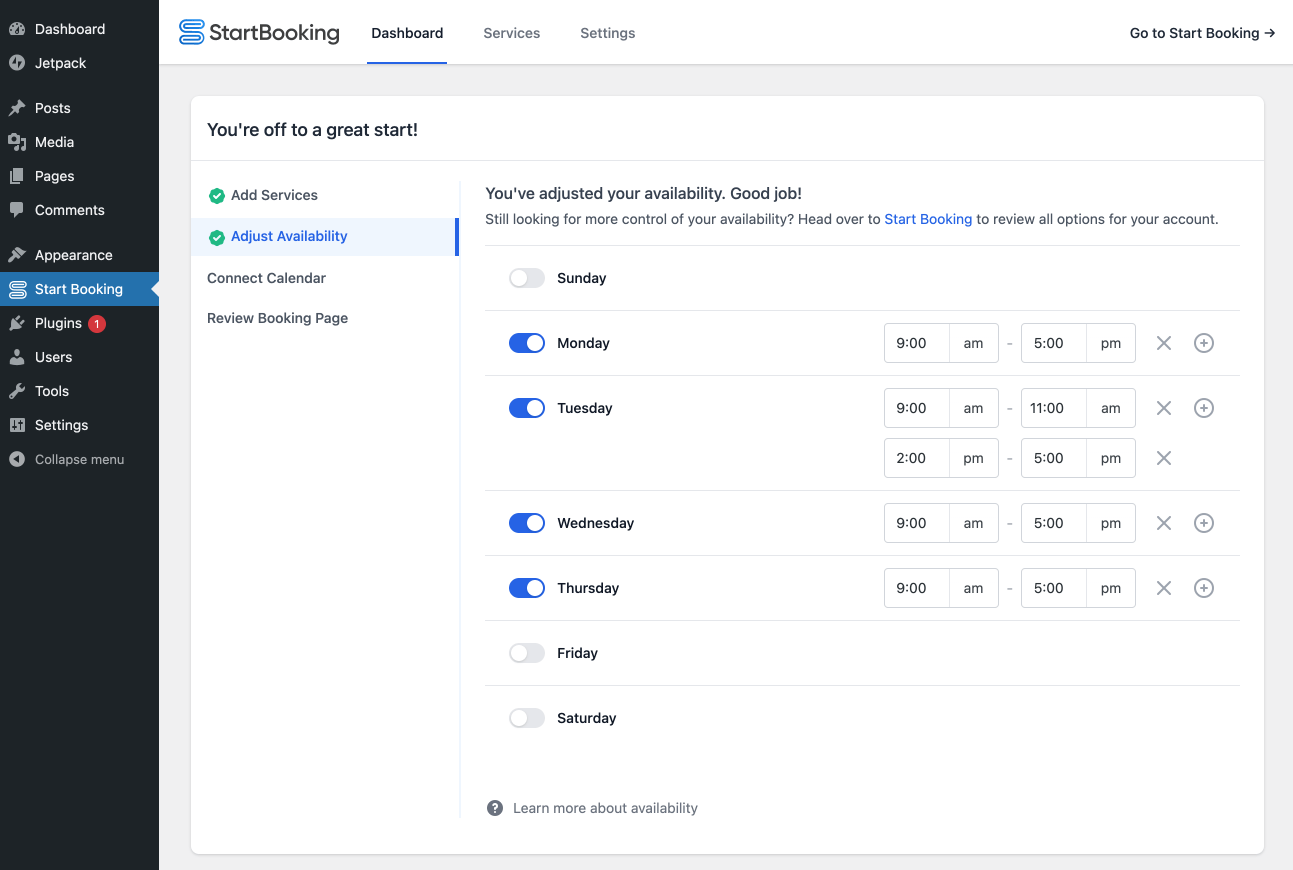This screenshot has width=1293, height=870.
Task: Click Monday's 9:00 start time field
Action: 917,343
